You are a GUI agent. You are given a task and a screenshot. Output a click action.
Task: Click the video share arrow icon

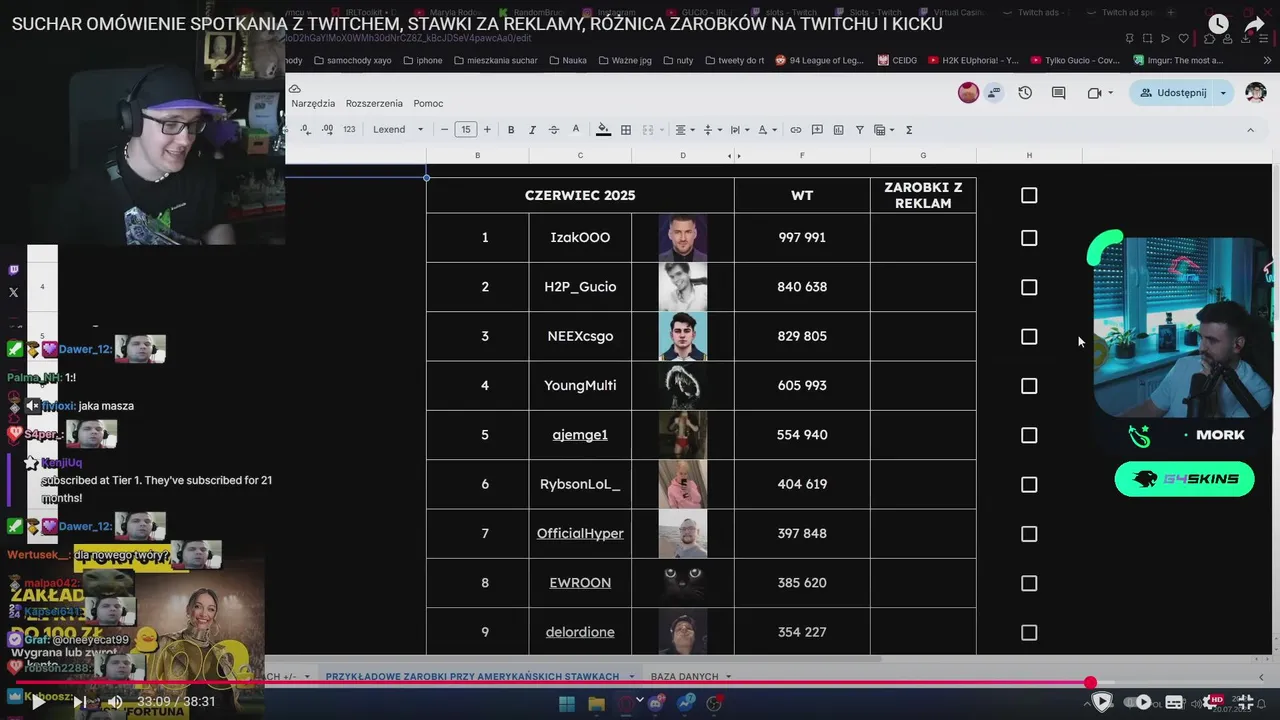[x=1255, y=24]
